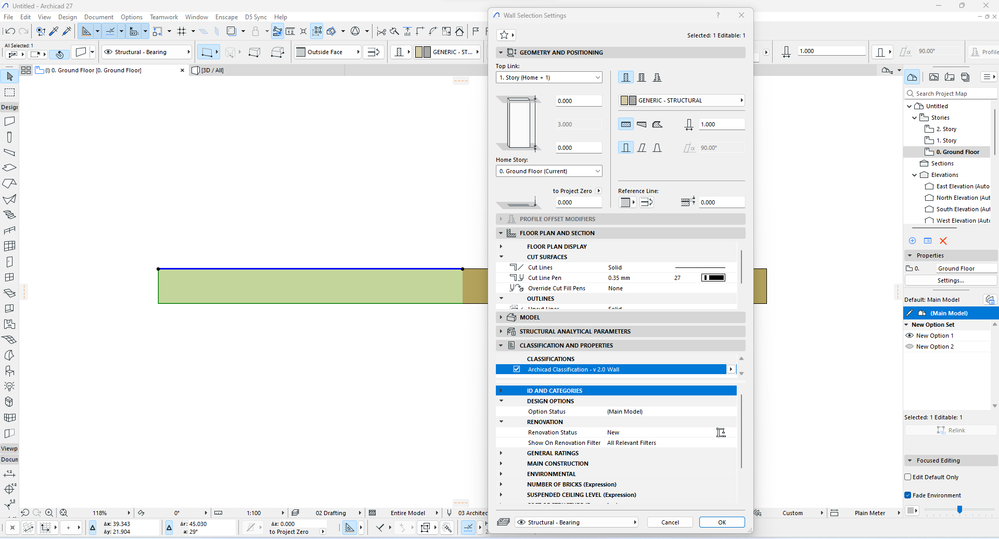Collapse the Geometry and Positioning panel
Viewport: 999px width, 539px height.
point(501,53)
